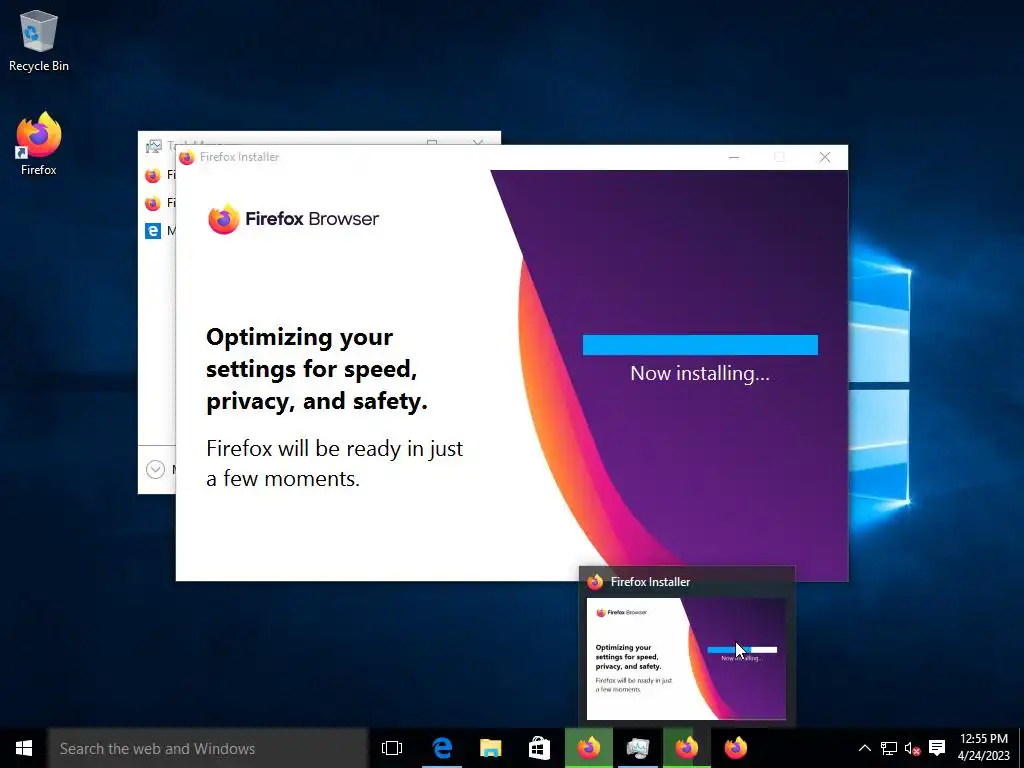Expand More details chevron in Task Manager
This screenshot has width=1024, height=768.
point(155,469)
